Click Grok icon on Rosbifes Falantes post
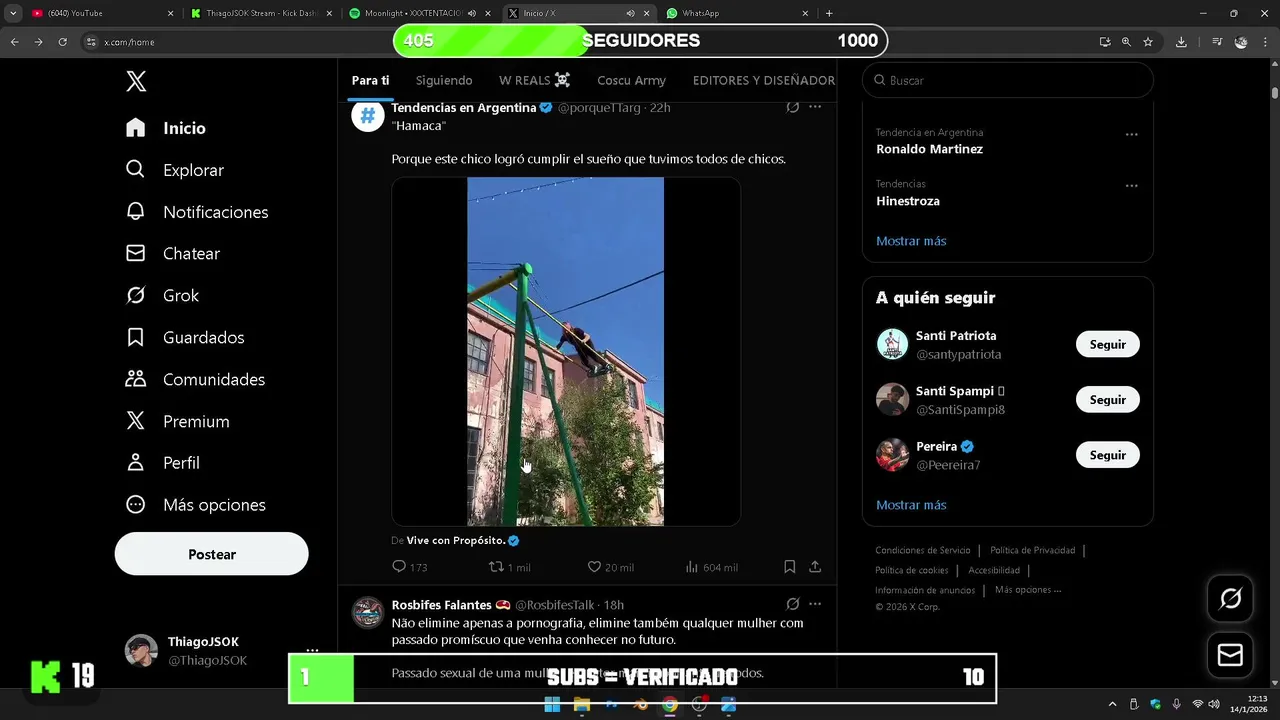The image size is (1280, 720). (x=792, y=604)
